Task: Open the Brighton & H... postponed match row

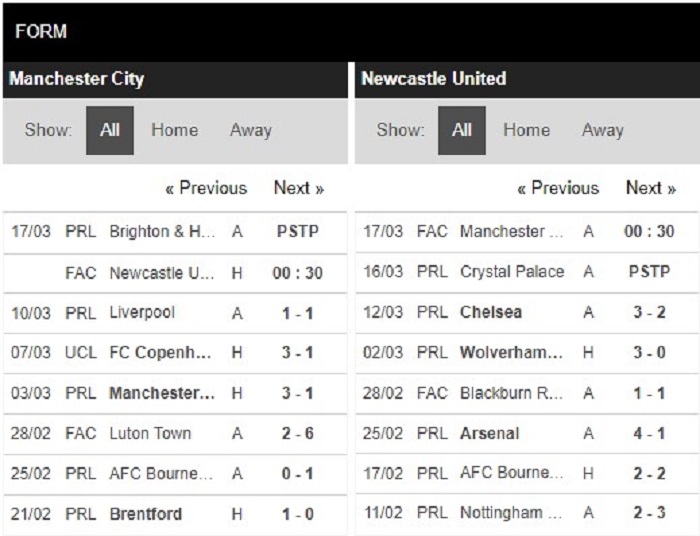Action: tap(175, 232)
